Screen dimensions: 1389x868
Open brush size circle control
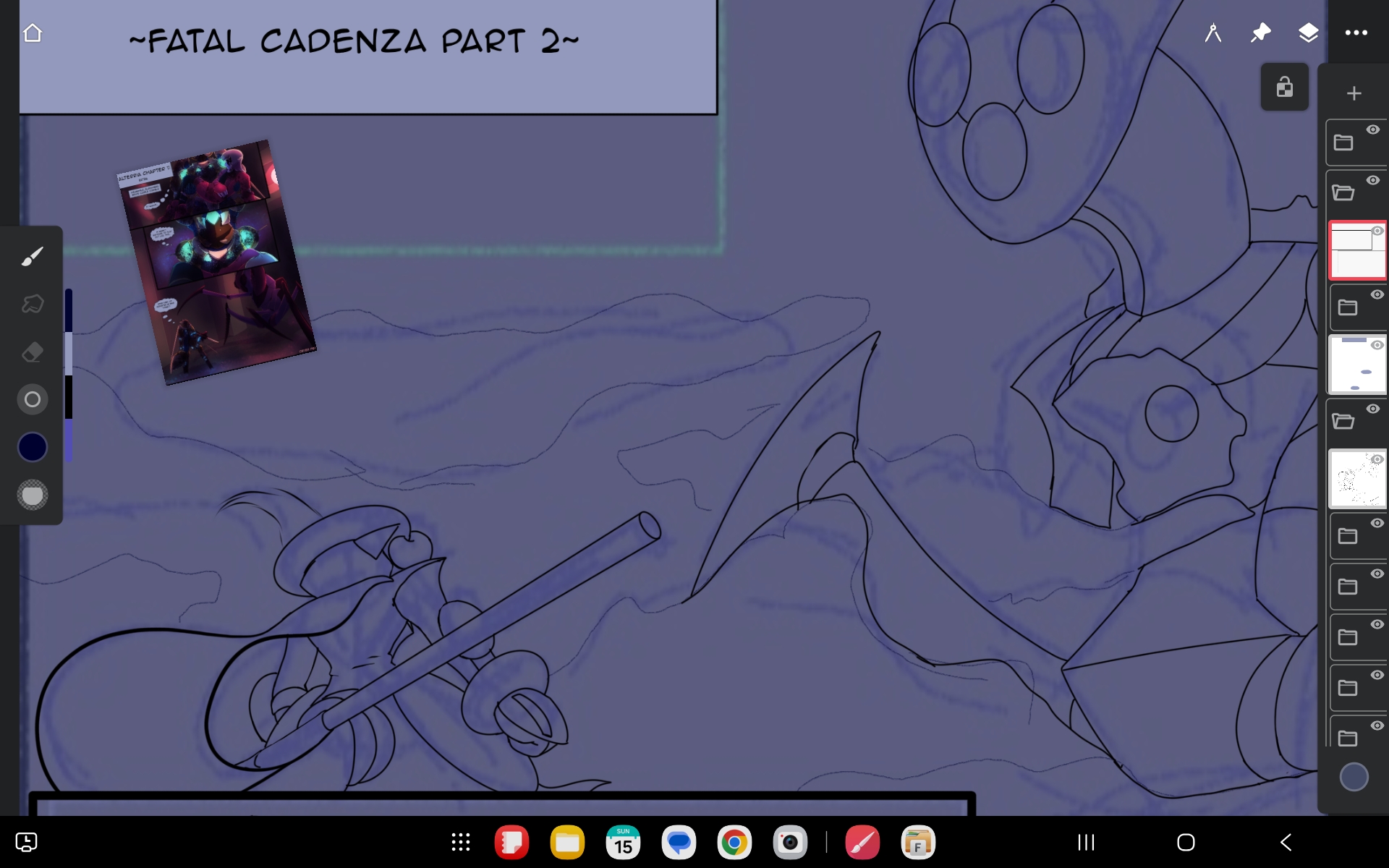tap(32, 399)
